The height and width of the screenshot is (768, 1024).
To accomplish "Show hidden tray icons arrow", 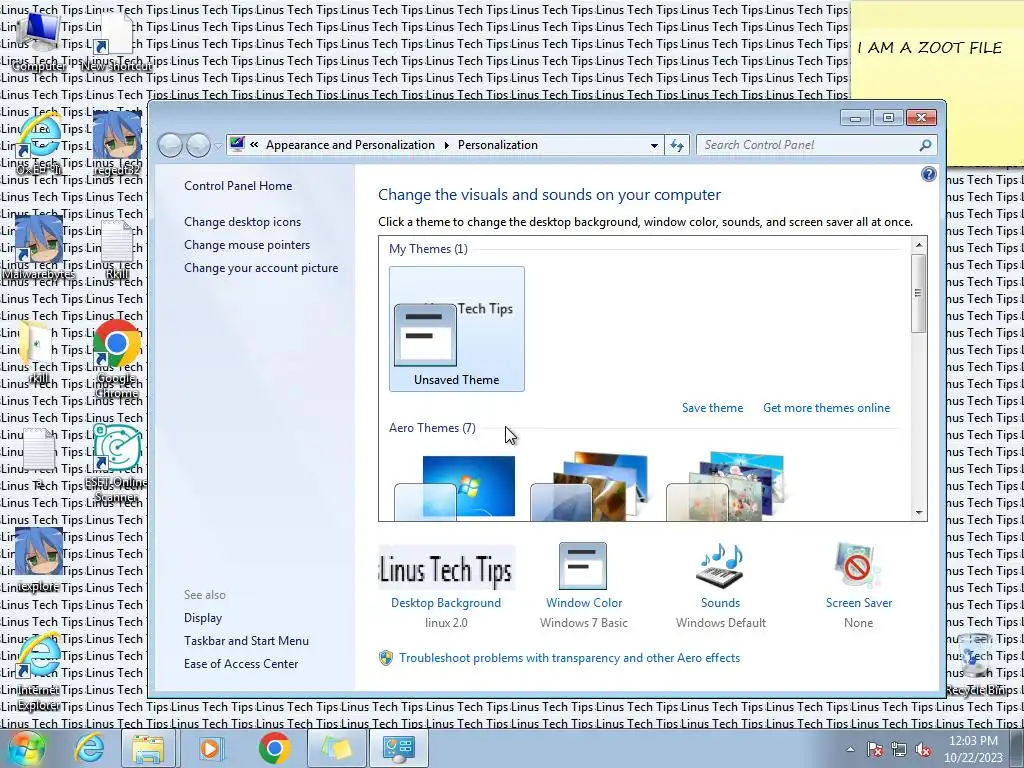I will click(x=850, y=749).
